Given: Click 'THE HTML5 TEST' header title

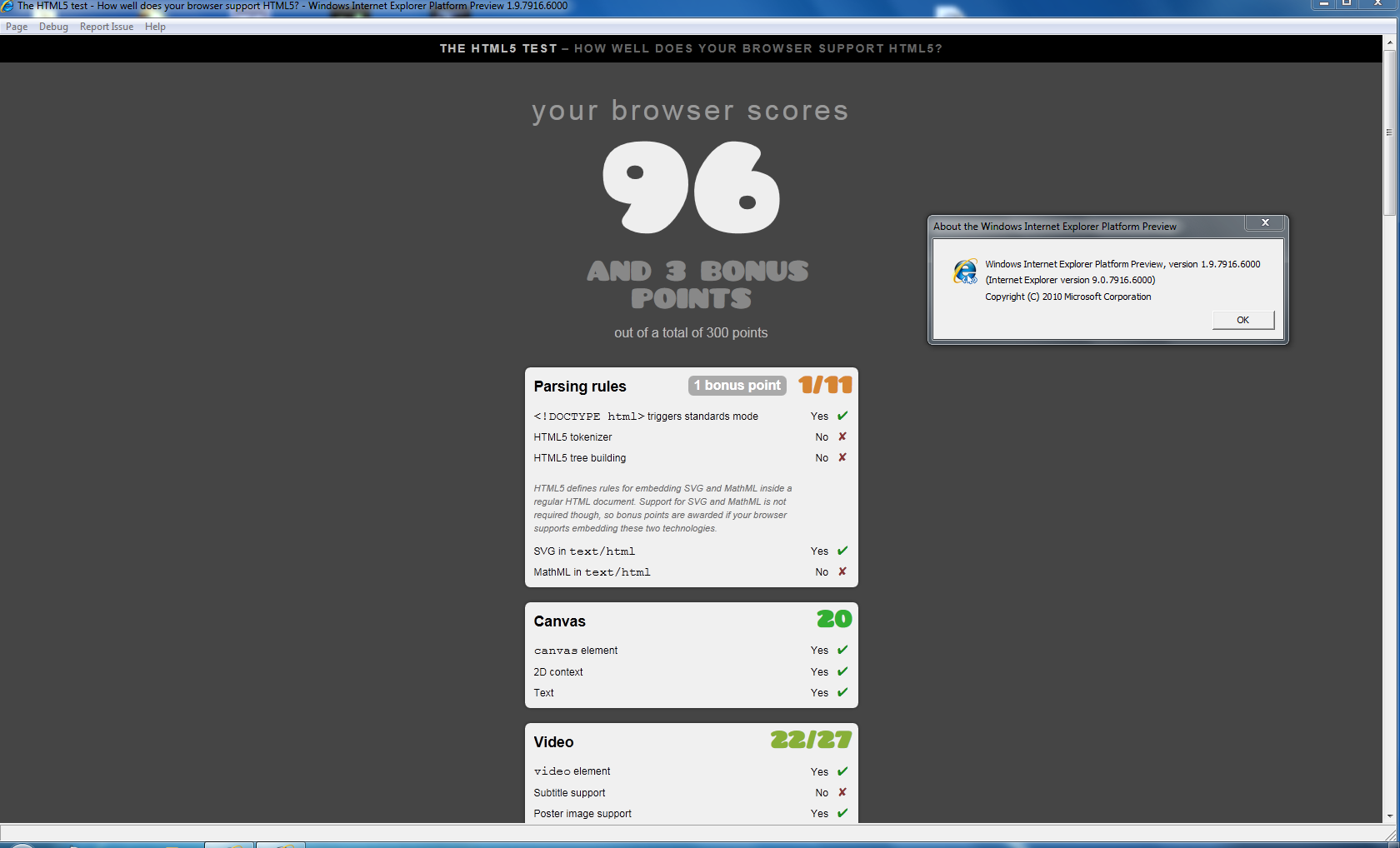Looking at the screenshot, I should [x=498, y=48].
